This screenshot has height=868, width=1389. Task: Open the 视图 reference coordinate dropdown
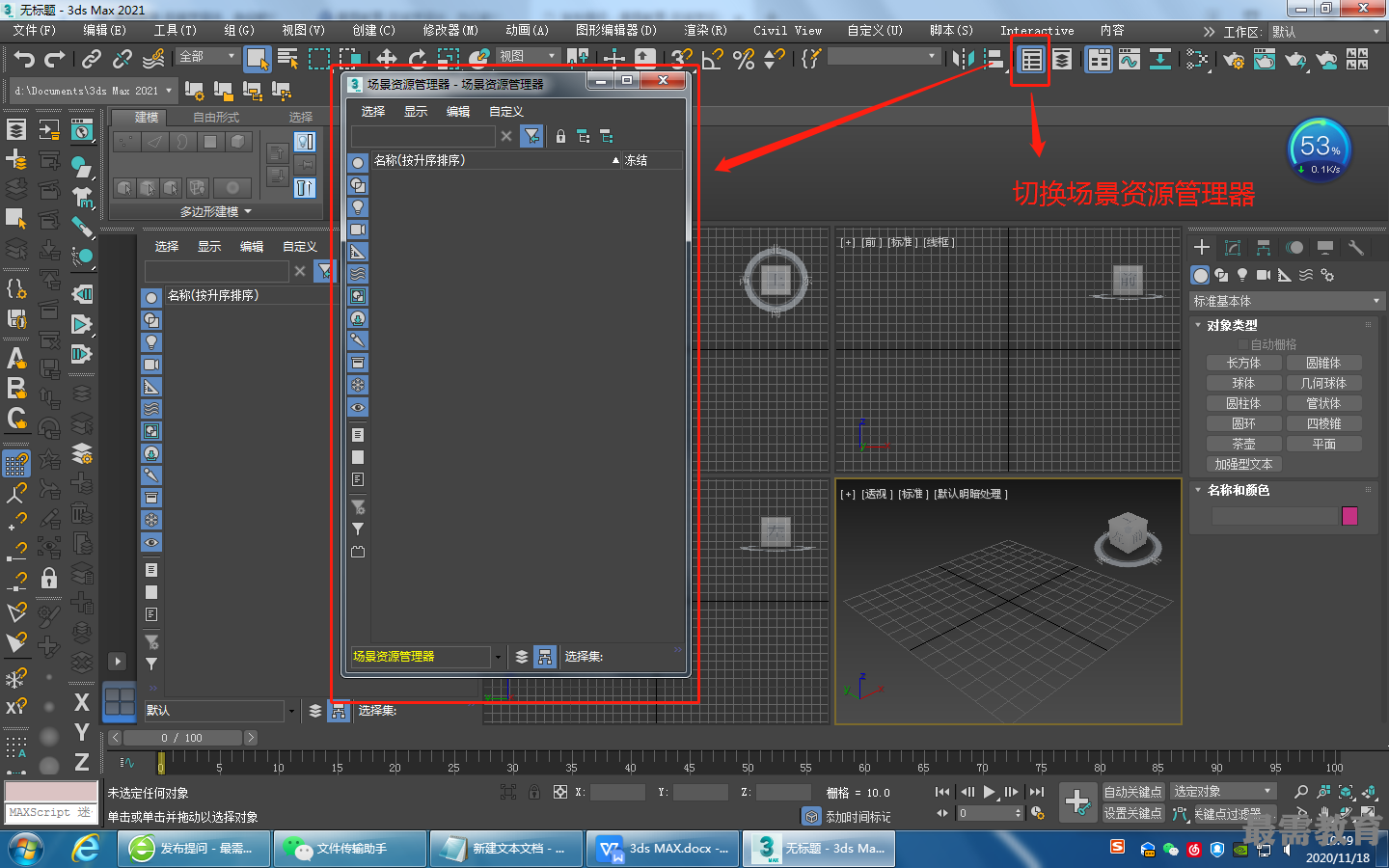528,57
